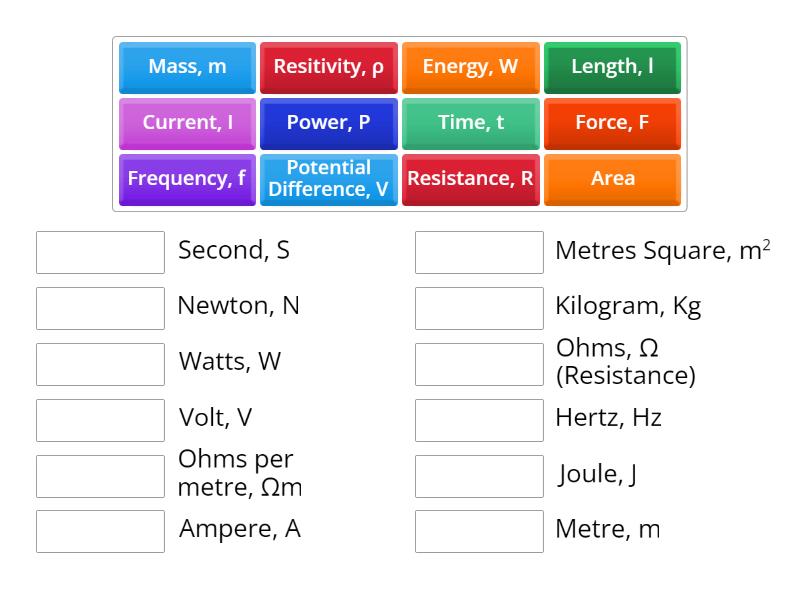Click the answer box beside 'Joule, J'
Image resolution: width=800 pixels, height=600 pixels.
[478, 475]
